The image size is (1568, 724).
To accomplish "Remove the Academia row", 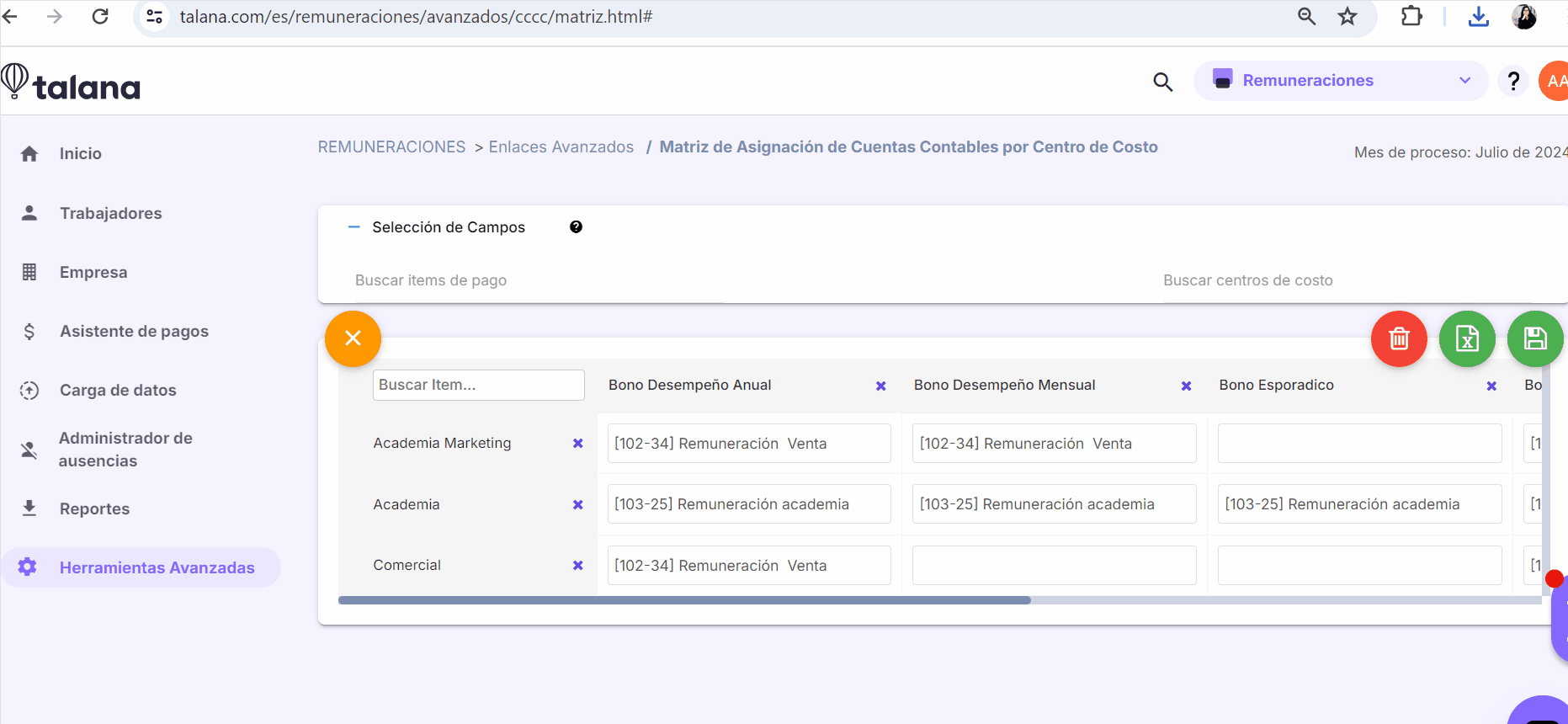I will (578, 504).
